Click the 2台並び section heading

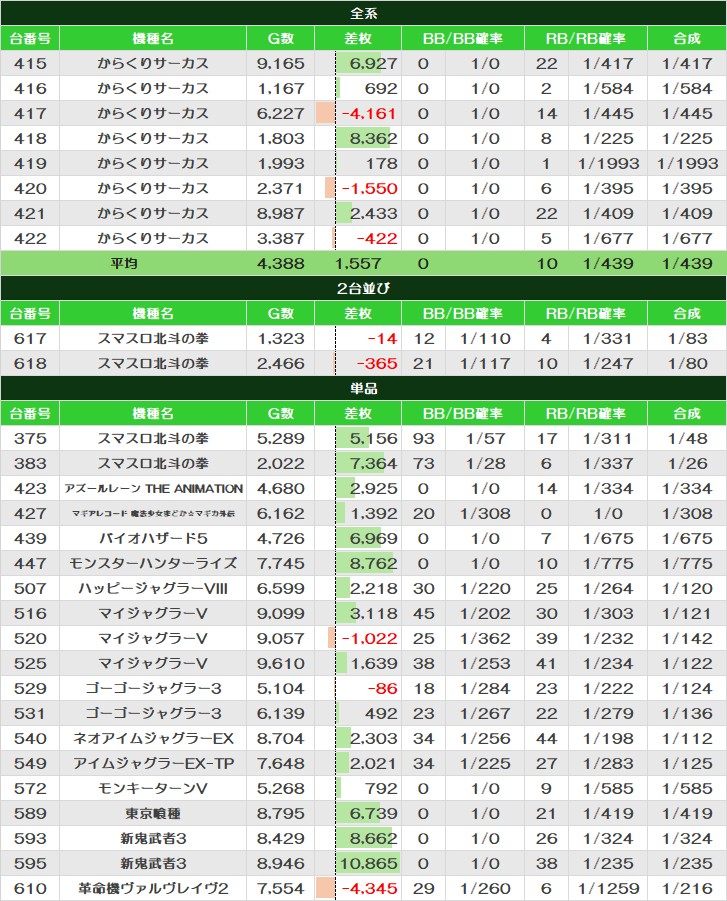coord(363,288)
